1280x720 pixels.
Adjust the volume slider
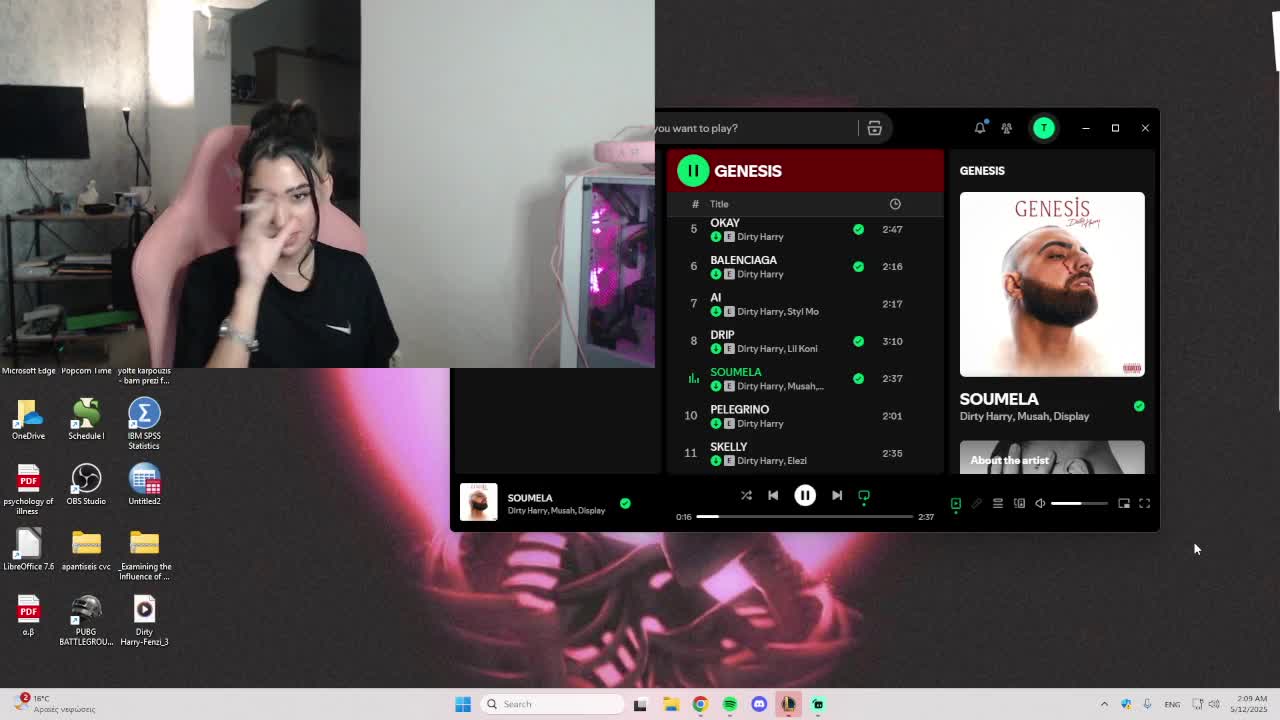click(1079, 504)
